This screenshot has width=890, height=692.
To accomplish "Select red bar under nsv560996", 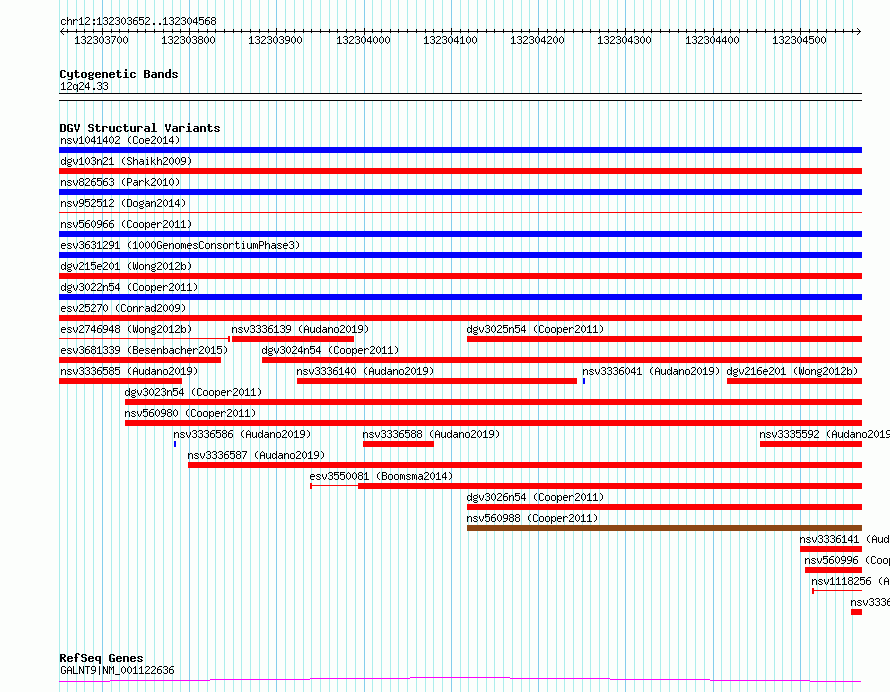I will point(833,570).
